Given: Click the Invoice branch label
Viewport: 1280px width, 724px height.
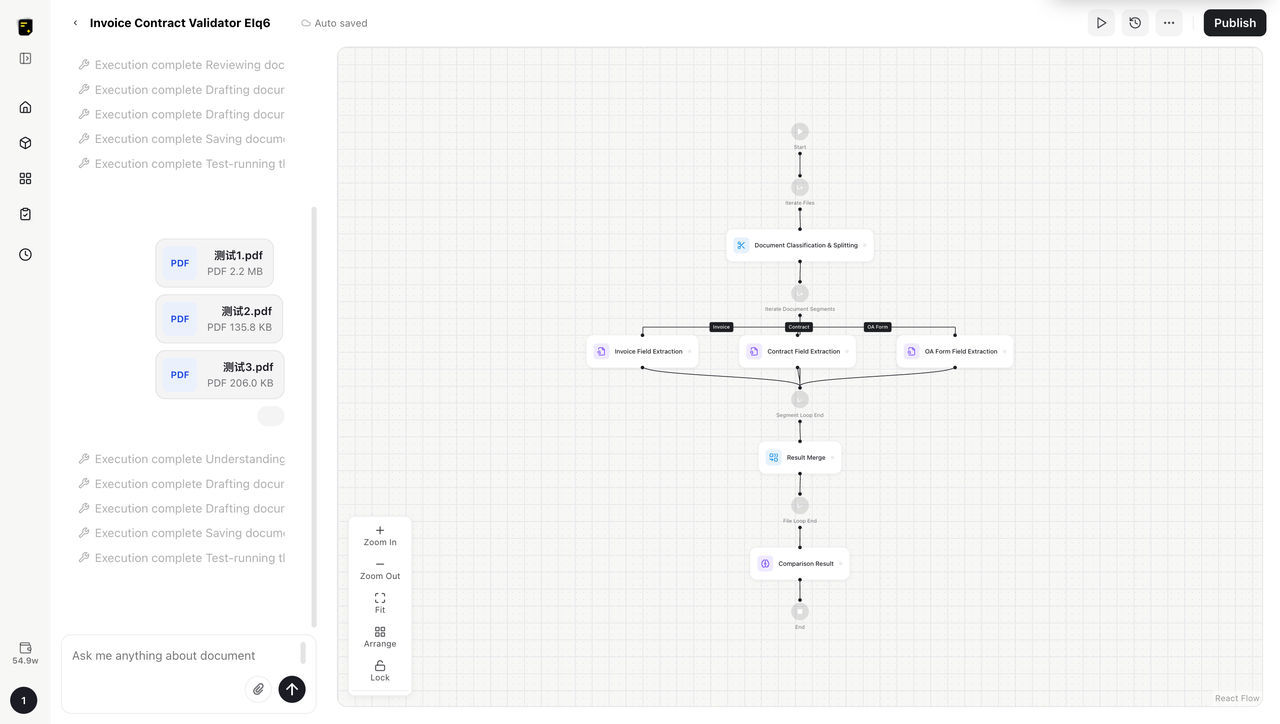Looking at the screenshot, I should (x=721, y=327).
